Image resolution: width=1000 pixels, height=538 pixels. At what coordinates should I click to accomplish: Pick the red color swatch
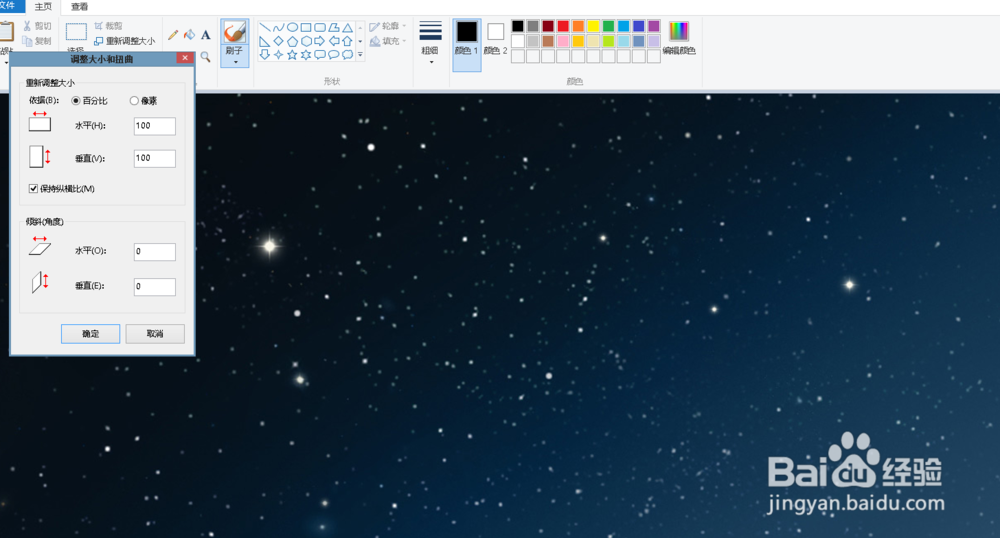563,26
